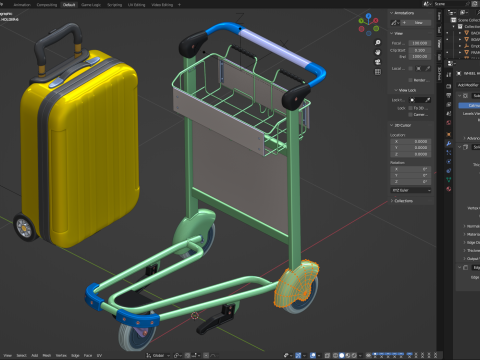Collapse the 3D Cursor panel
The height and width of the screenshot is (360, 480).
pos(392,125)
